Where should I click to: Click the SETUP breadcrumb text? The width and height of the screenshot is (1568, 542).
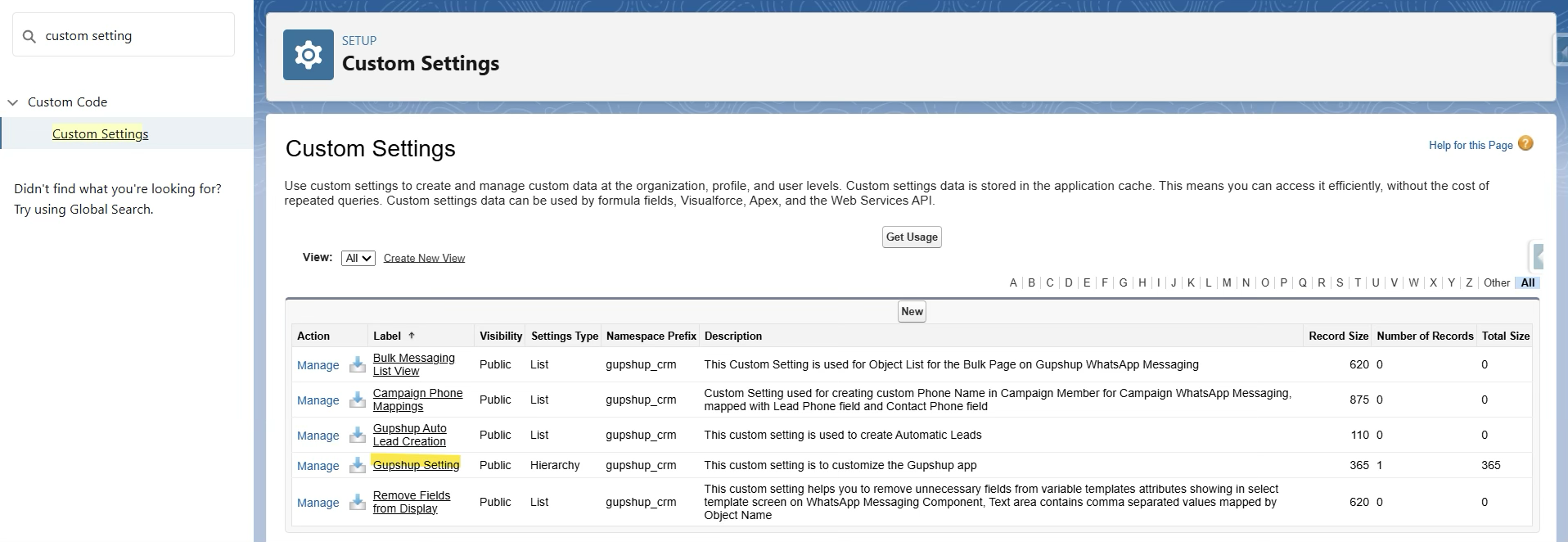click(x=359, y=40)
